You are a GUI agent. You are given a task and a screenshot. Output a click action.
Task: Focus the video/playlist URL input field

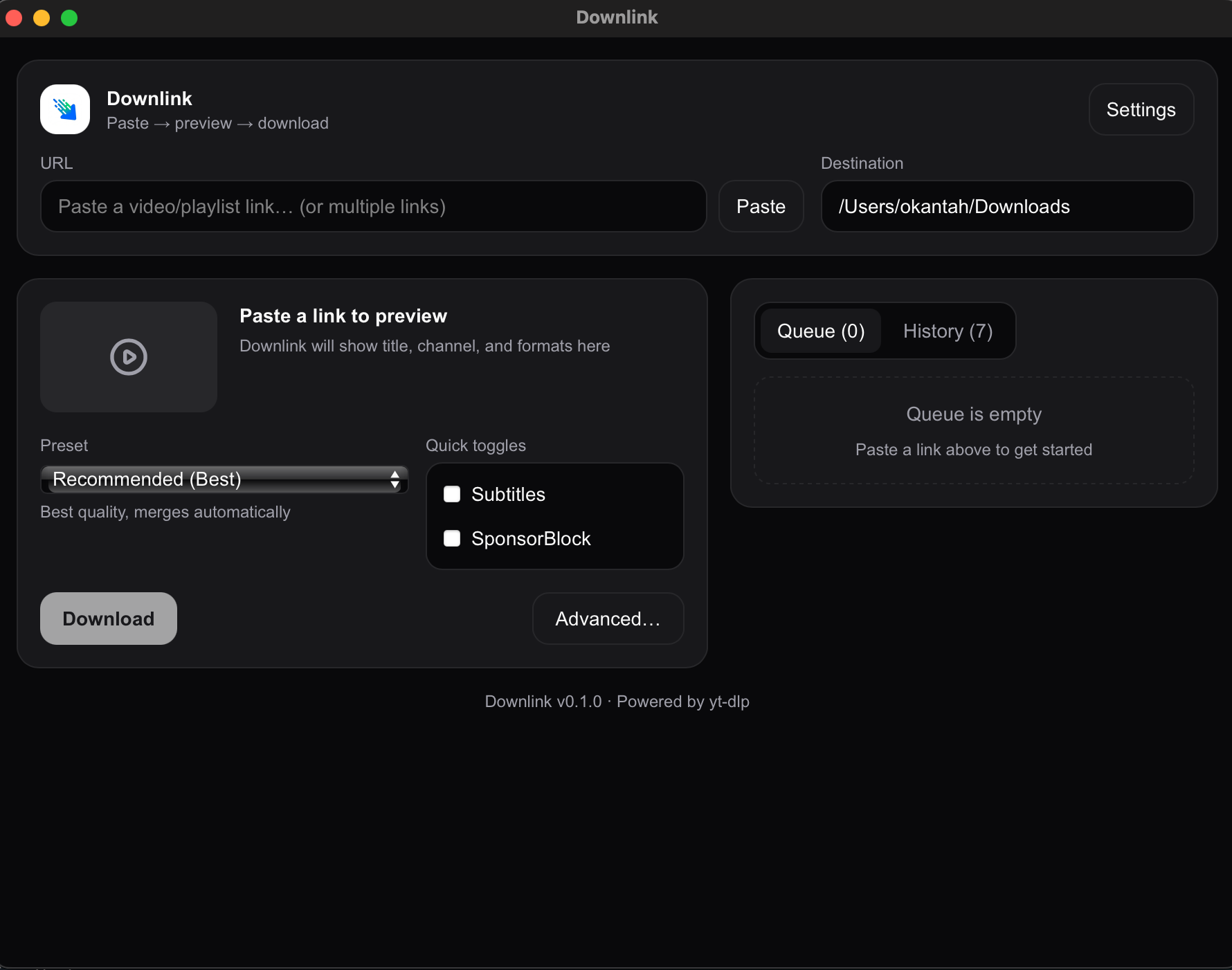[374, 206]
